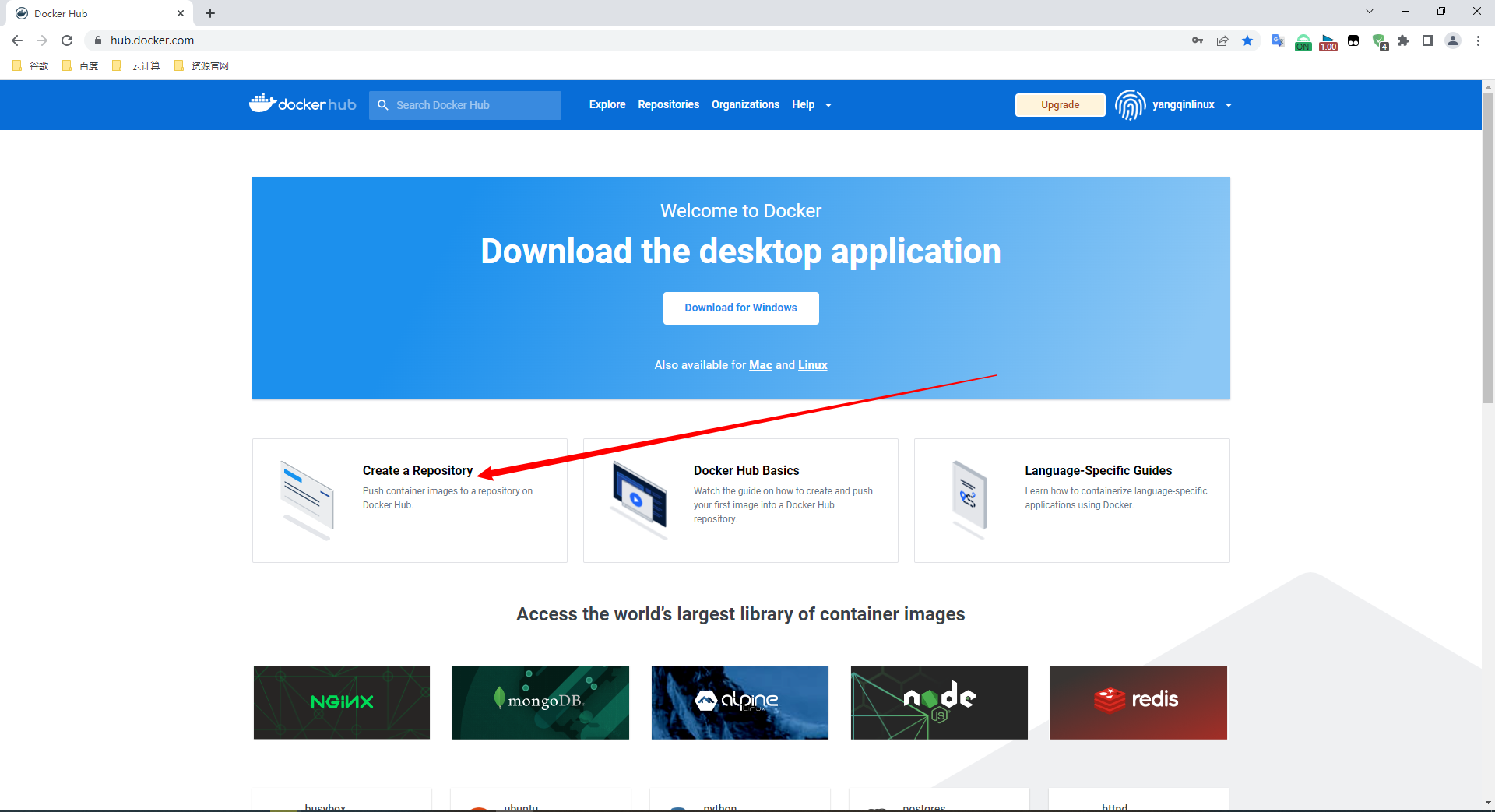Follow the Linux download link
Image resolution: width=1495 pixels, height=812 pixels.
pyautogui.click(x=812, y=365)
